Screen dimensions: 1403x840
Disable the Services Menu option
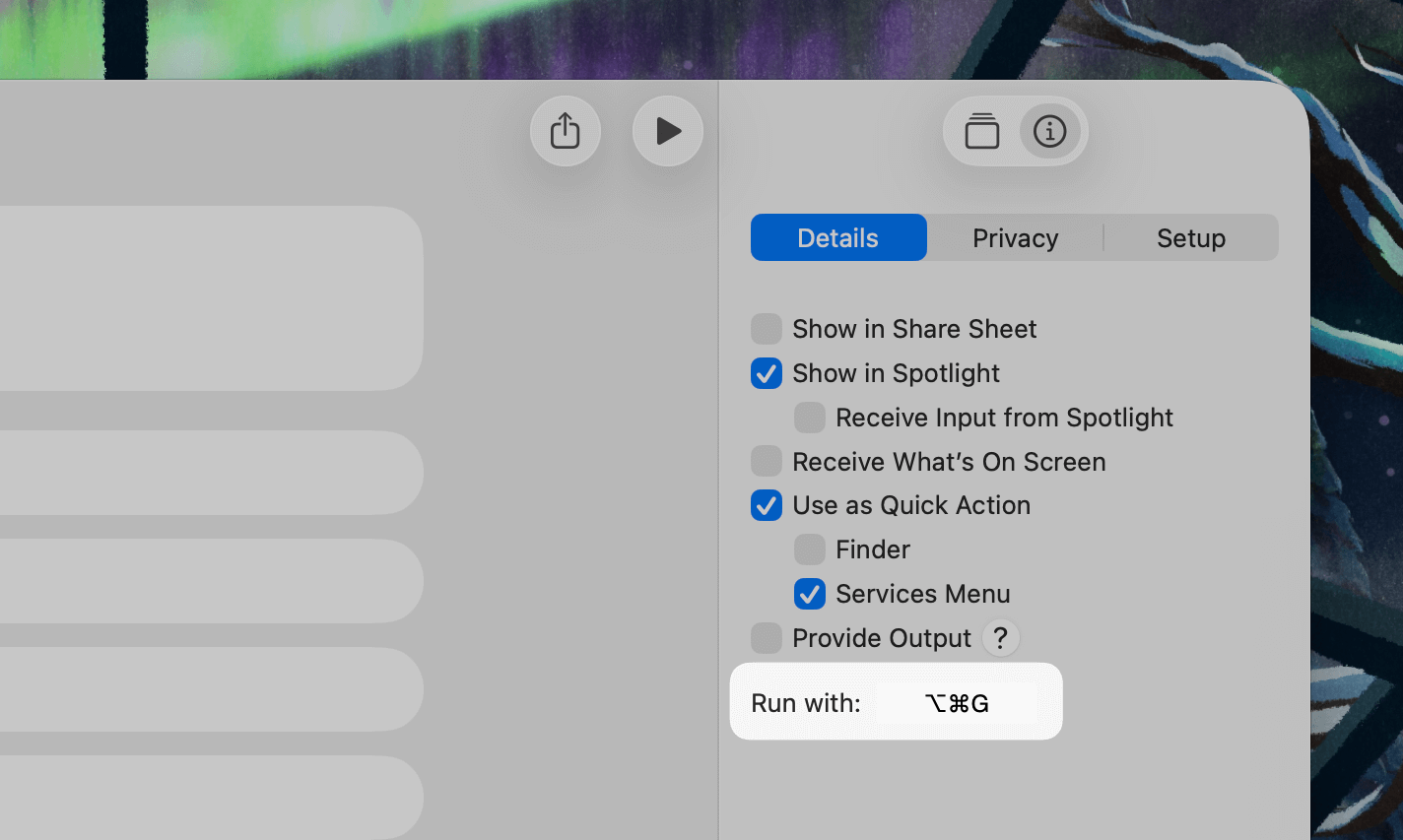(809, 594)
